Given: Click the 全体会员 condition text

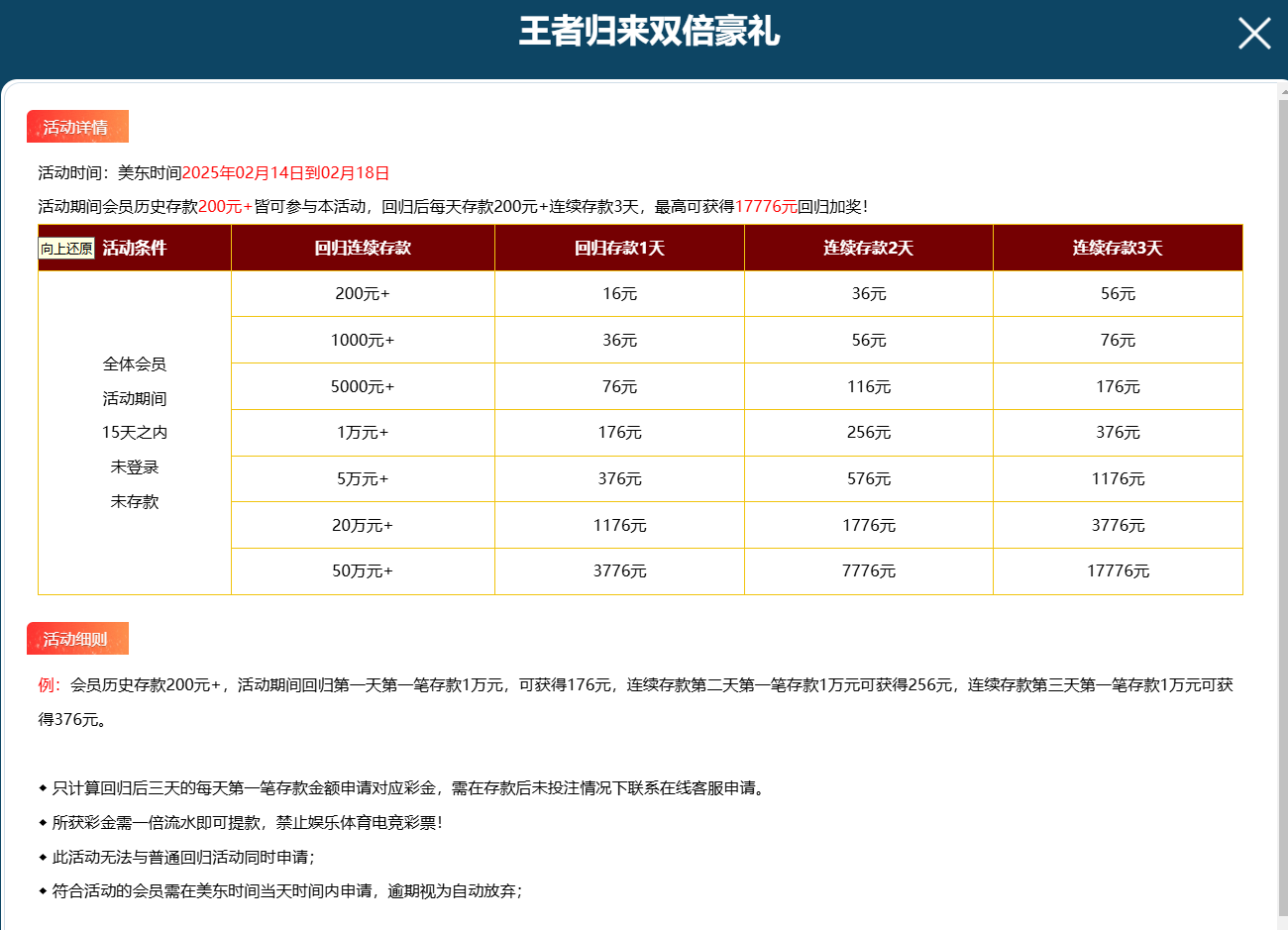Looking at the screenshot, I should (135, 364).
